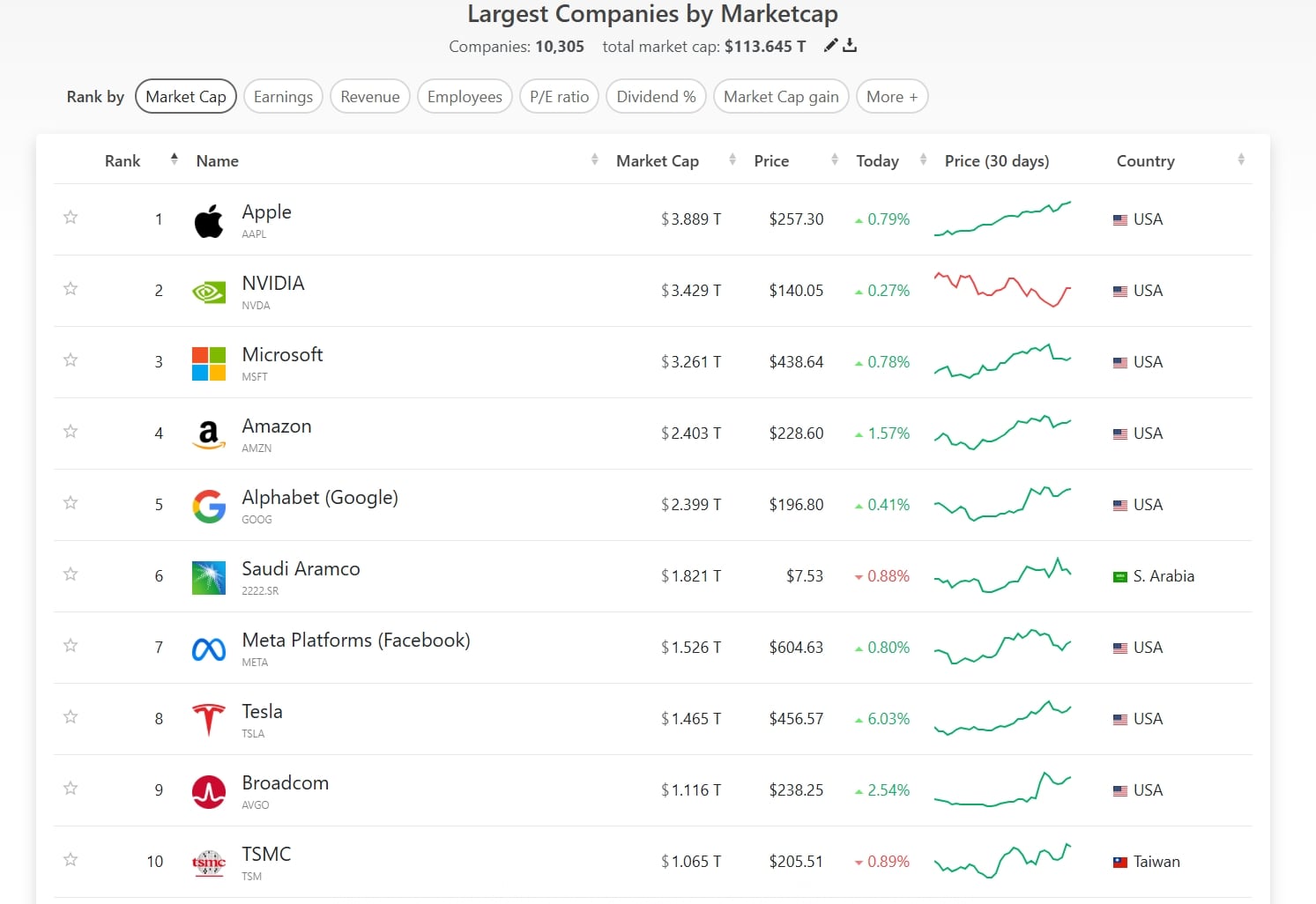Star Tesla as a favorite
Viewport: 1316px width, 904px height.
tap(71, 716)
